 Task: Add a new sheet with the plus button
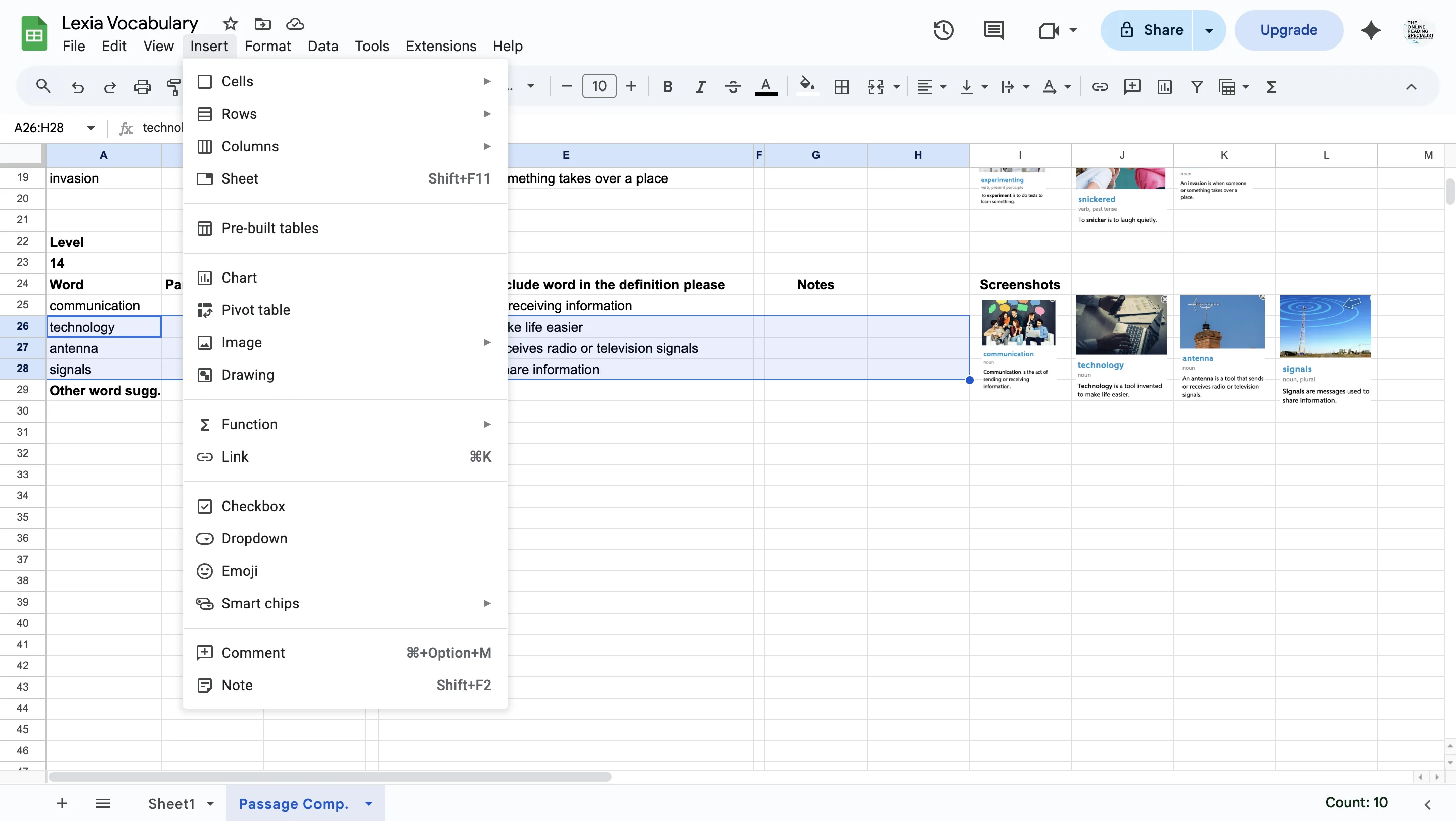[62, 803]
